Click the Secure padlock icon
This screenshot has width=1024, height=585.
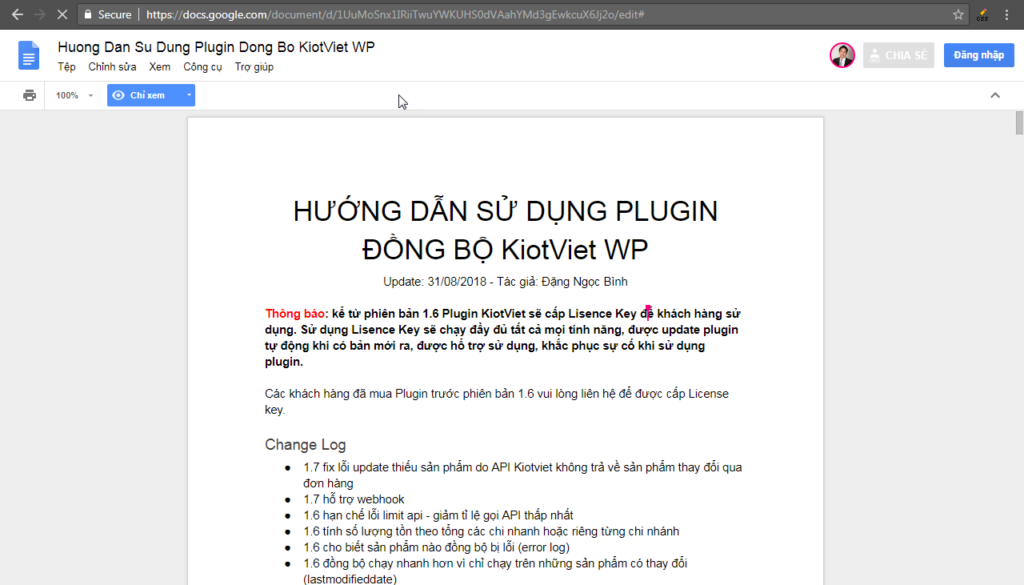(88, 14)
